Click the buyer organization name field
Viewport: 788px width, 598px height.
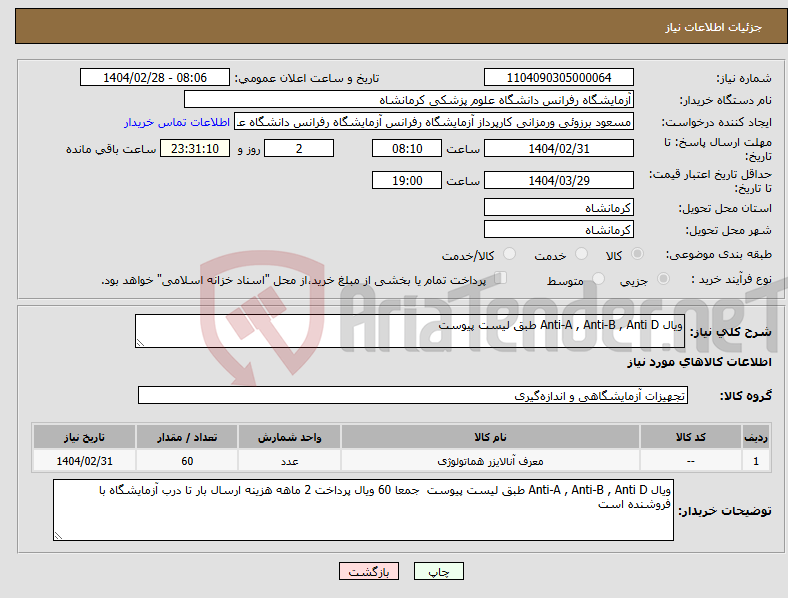click(408, 99)
